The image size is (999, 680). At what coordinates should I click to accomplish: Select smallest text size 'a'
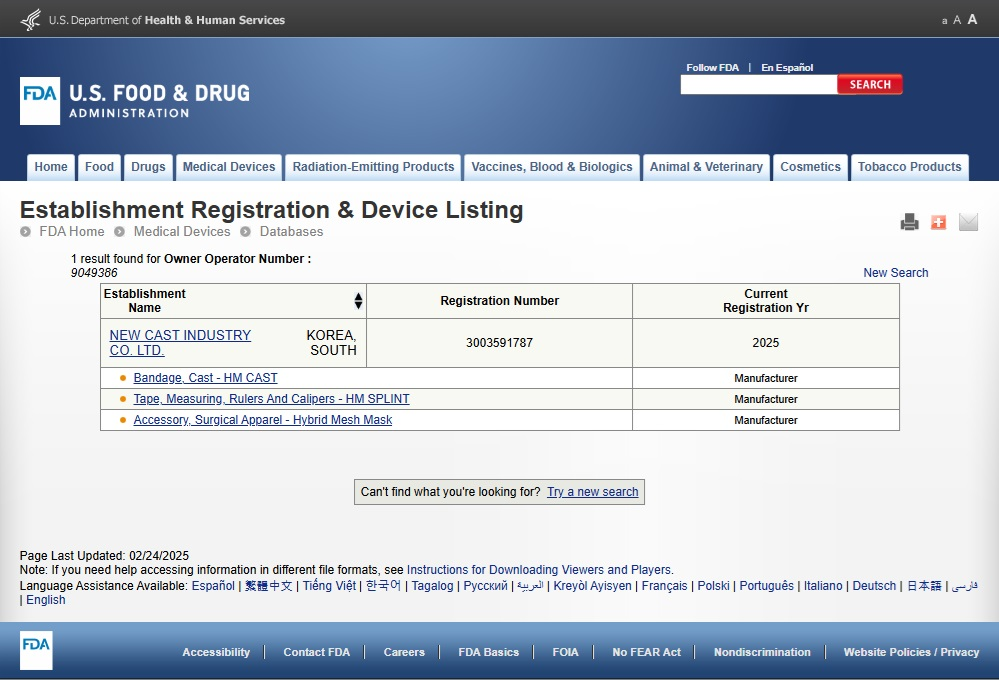tap(944, 21)
